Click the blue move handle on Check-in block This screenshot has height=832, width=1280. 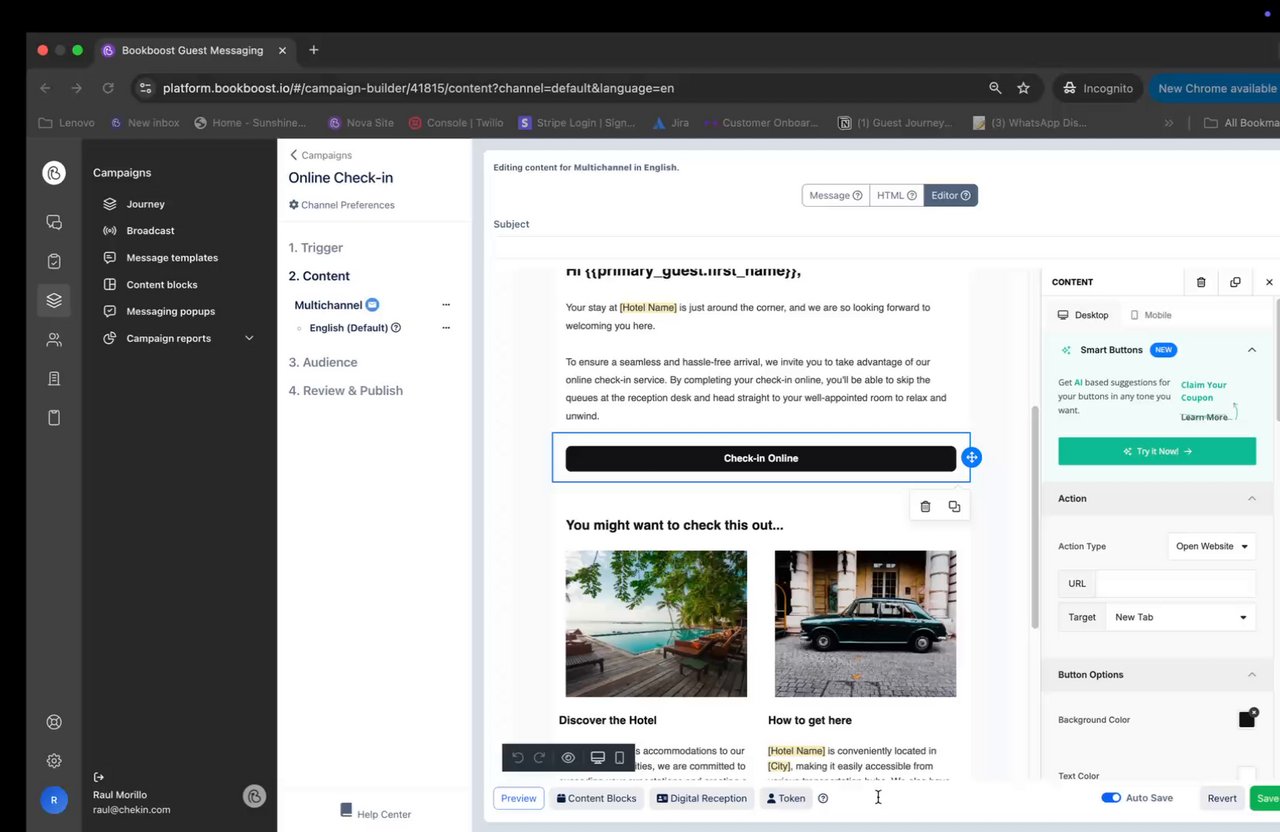tap(971, 458)
